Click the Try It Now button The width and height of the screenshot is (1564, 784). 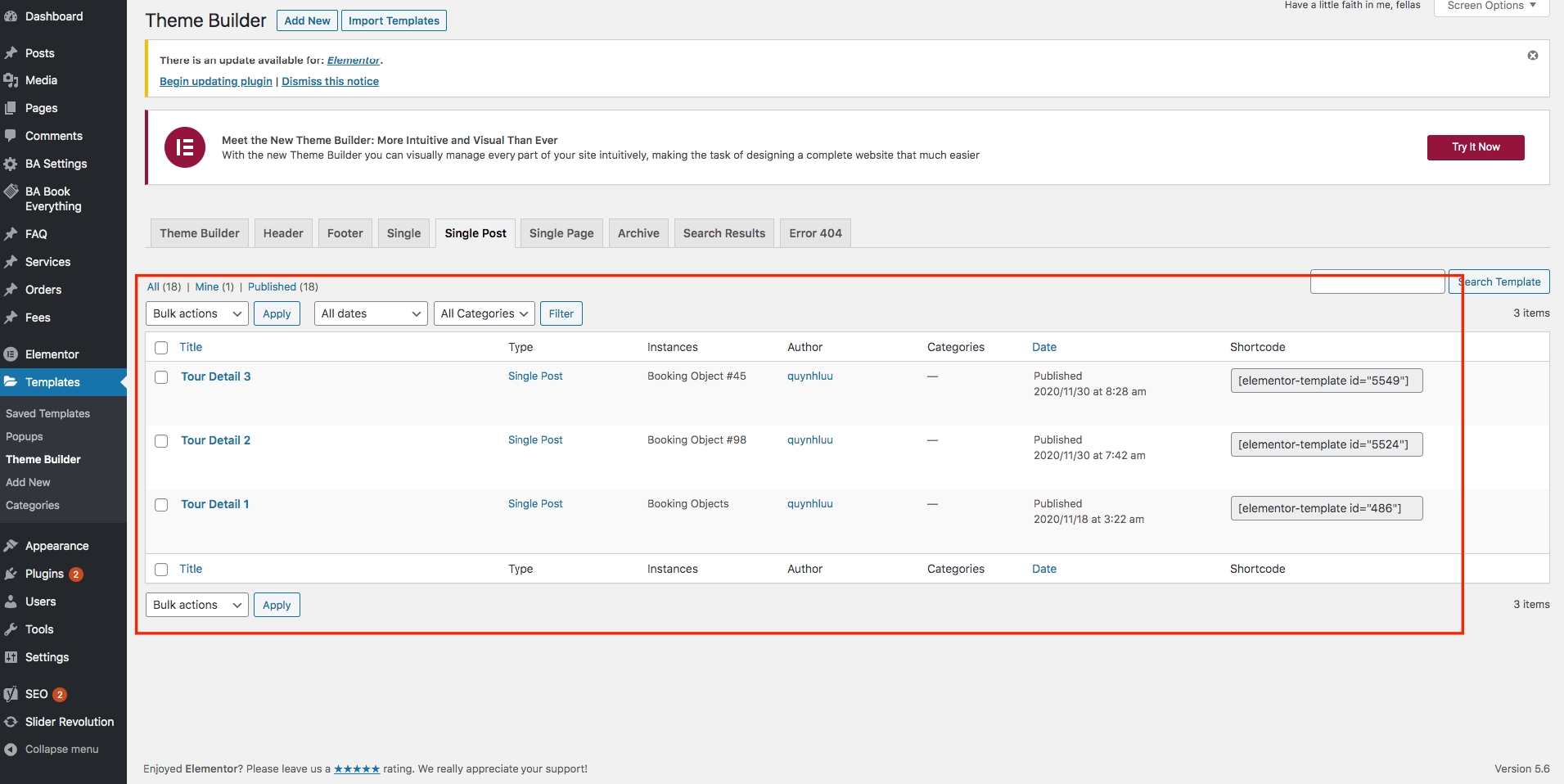tap(1475, 147)
